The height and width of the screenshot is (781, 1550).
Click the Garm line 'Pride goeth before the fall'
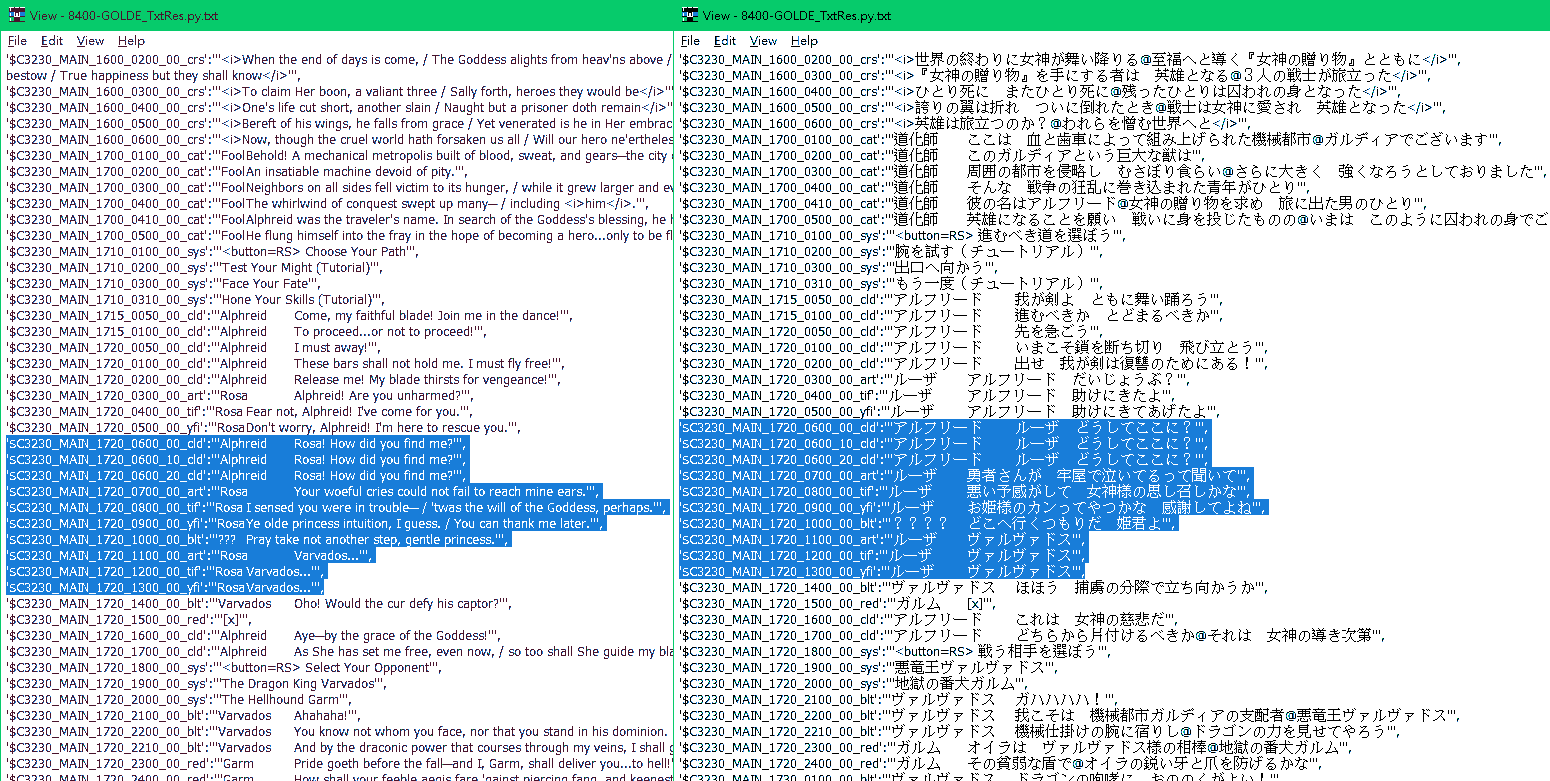pyautogui.click(x=339, y=764)
